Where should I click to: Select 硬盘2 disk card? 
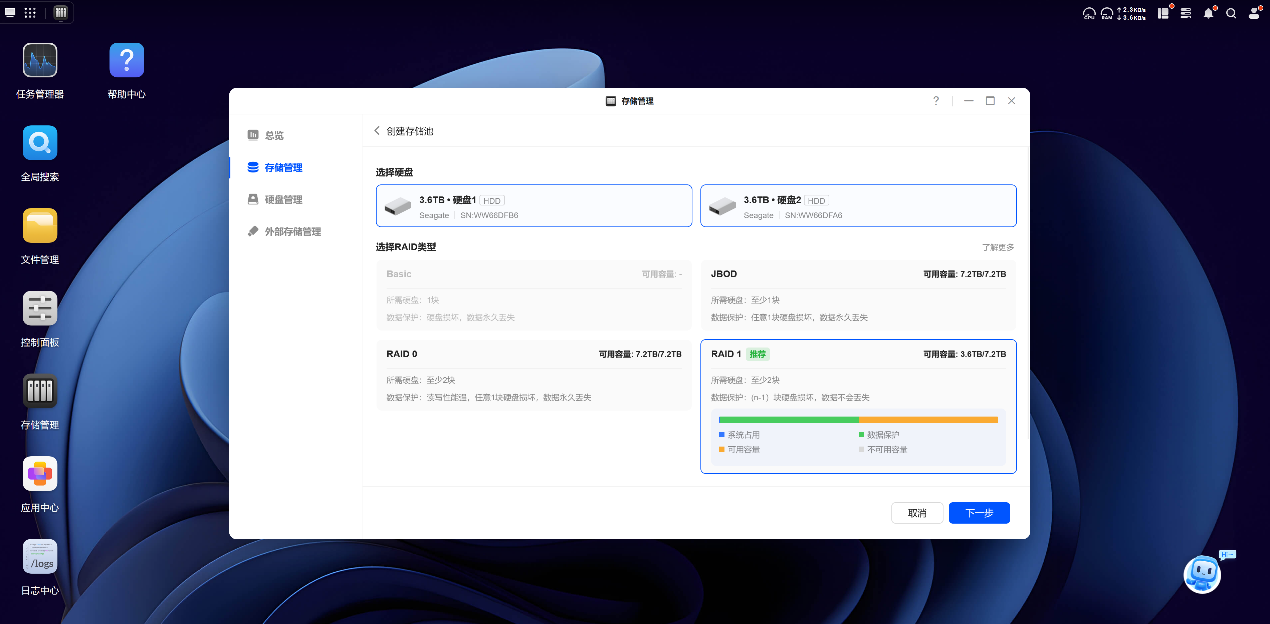[858, 206]
